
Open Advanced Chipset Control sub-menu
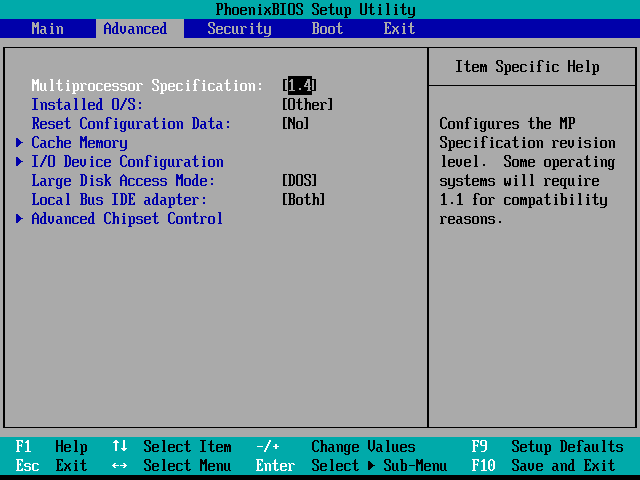coord(127,218)
